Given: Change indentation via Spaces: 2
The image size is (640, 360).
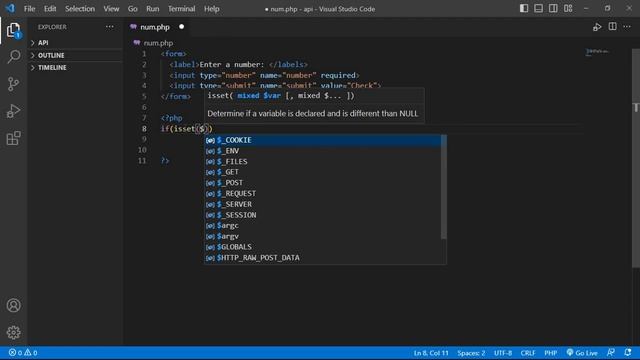Looking at the screenshot, I should point(471,353).
